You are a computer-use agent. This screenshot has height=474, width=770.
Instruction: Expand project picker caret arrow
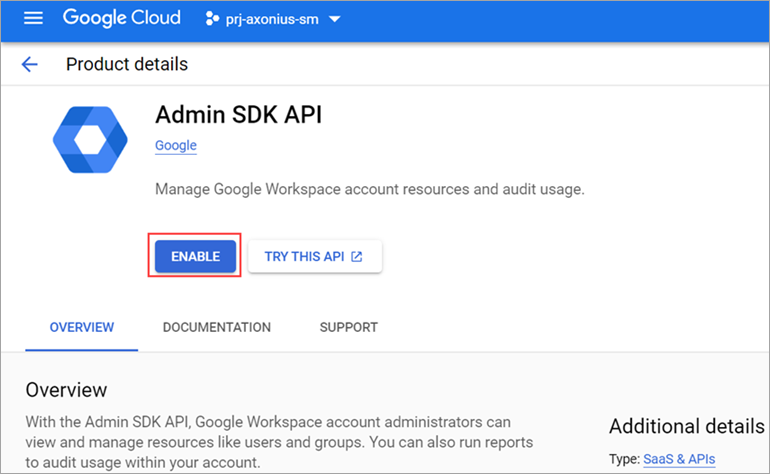click(x=334, y=19)
